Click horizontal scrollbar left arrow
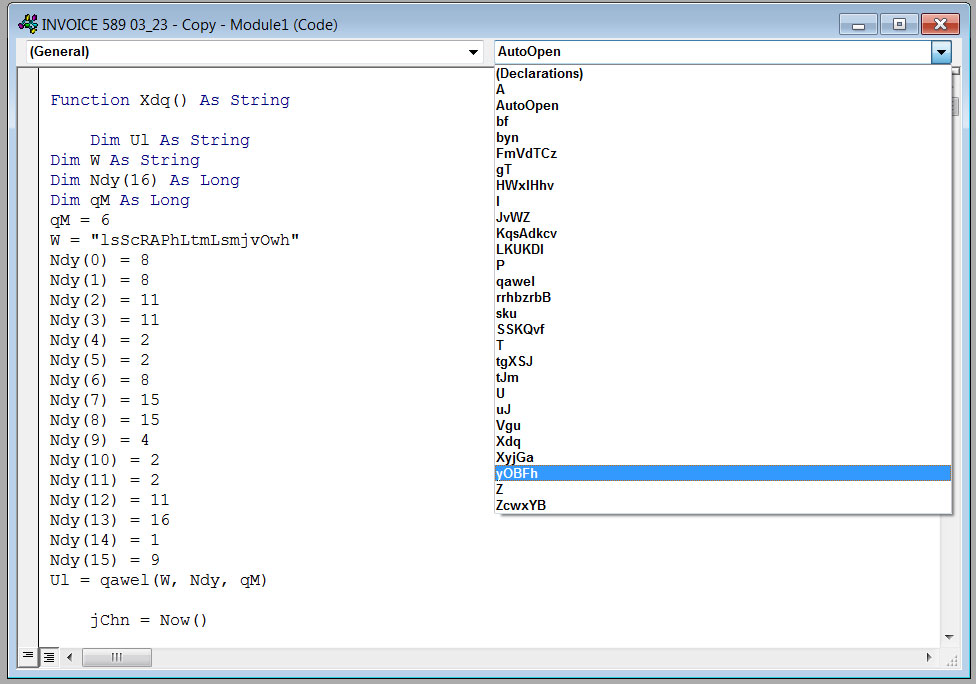Screen dimensions: 976x684 [70, 657]
